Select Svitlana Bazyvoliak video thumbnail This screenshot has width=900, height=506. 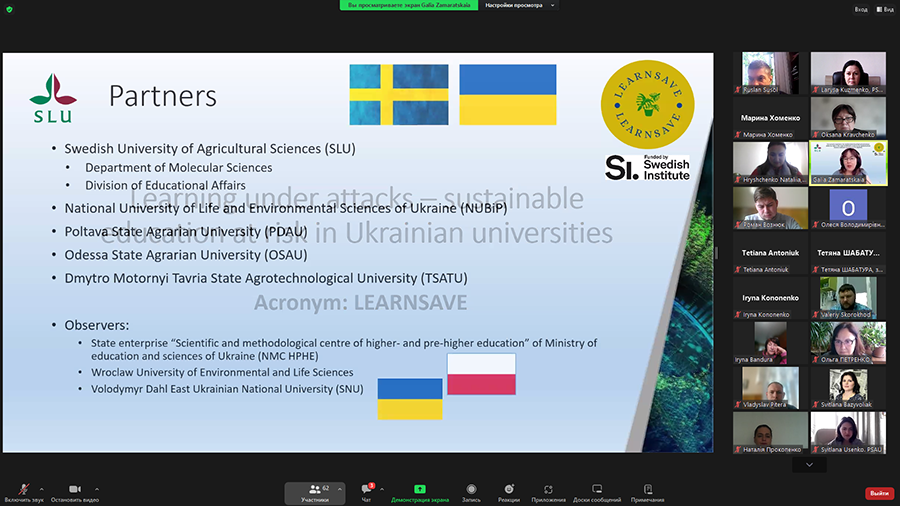[848, 388]
